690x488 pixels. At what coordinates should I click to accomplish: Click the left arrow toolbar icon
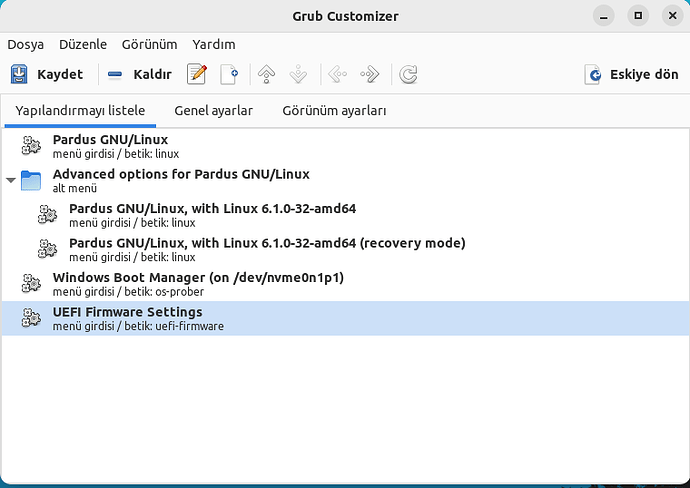(337, 74)
